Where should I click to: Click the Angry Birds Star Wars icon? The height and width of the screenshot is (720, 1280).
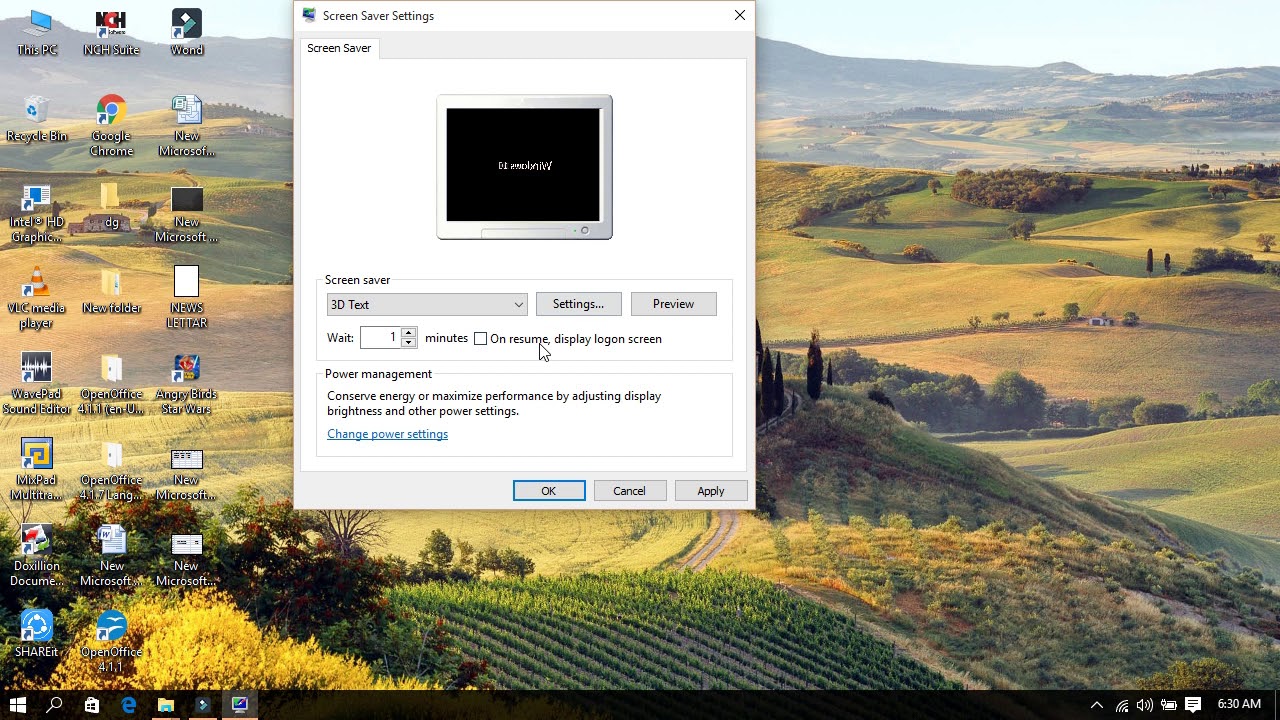point(186,383)
